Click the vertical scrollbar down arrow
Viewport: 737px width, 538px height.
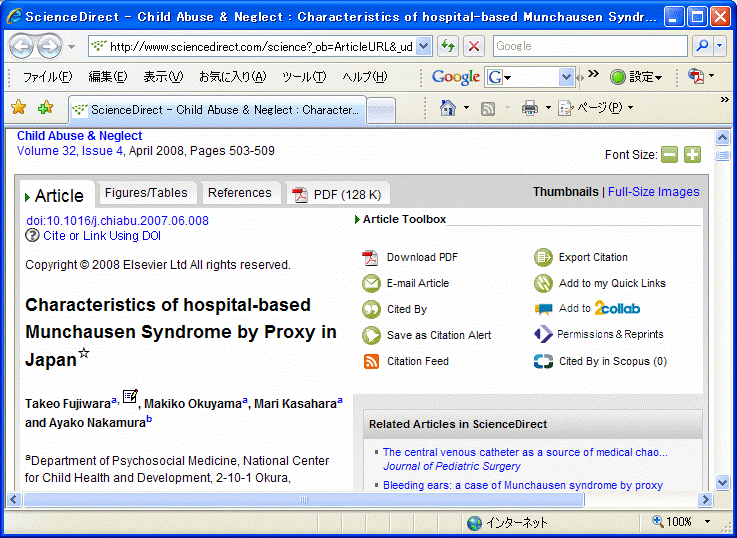(722, 482)
